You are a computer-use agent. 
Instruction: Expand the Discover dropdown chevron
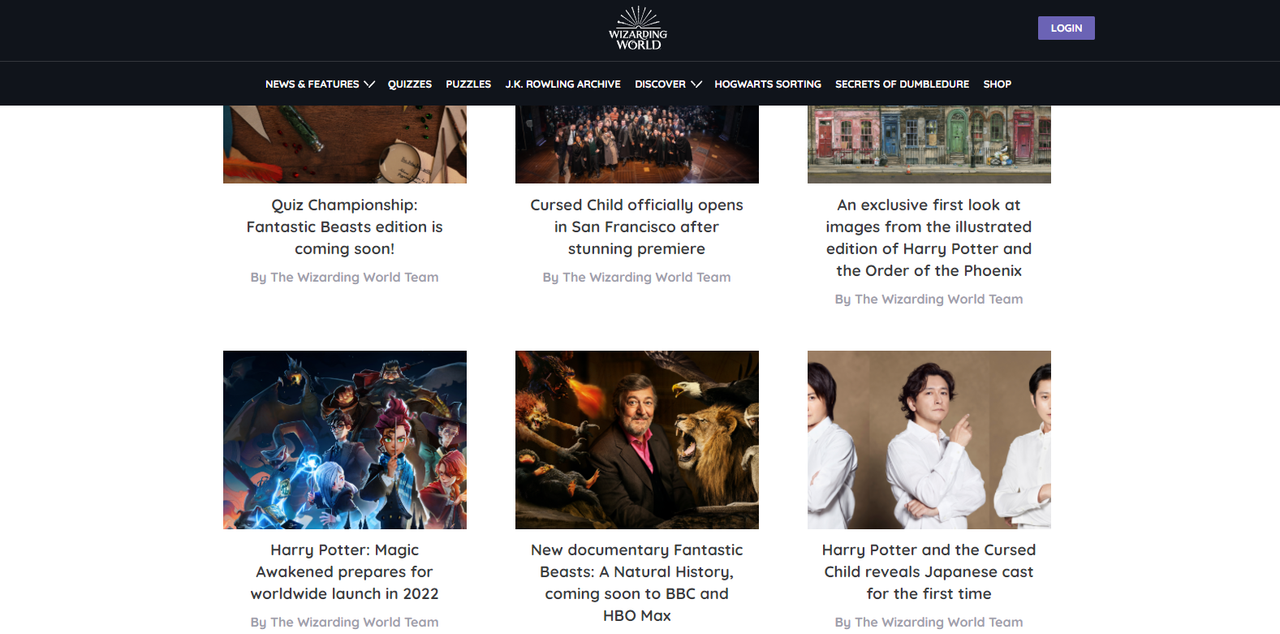pos(696,84)
